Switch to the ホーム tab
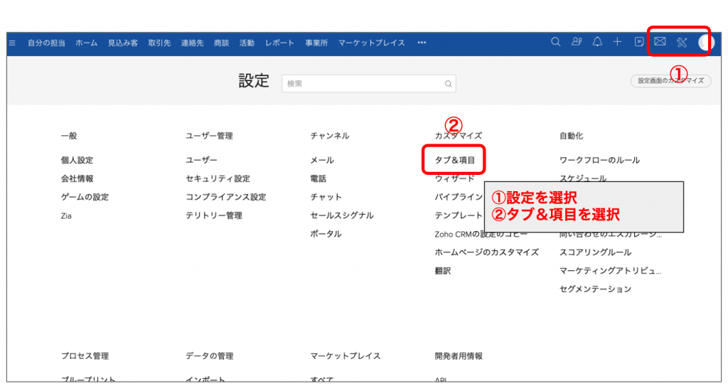The image size is (728, 386). [86, 43]
